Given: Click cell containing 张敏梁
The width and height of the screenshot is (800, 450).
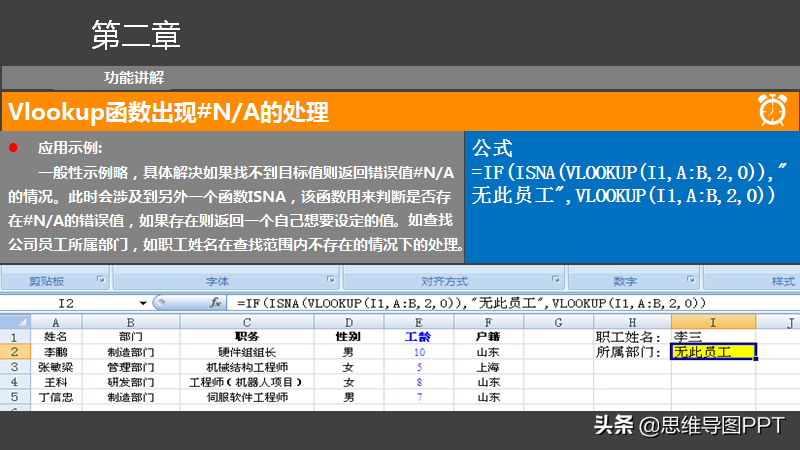Looking at the screenshot, I should [56, 367].
